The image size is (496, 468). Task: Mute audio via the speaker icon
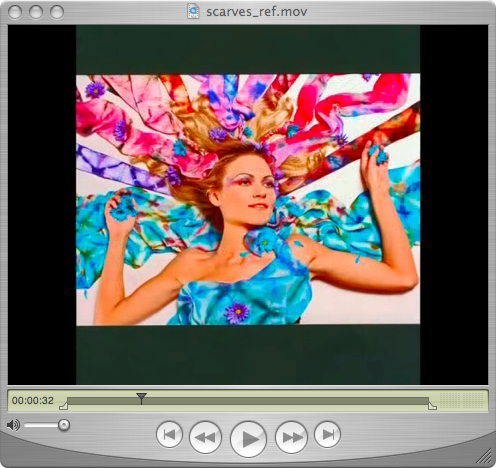pos(13,425)
